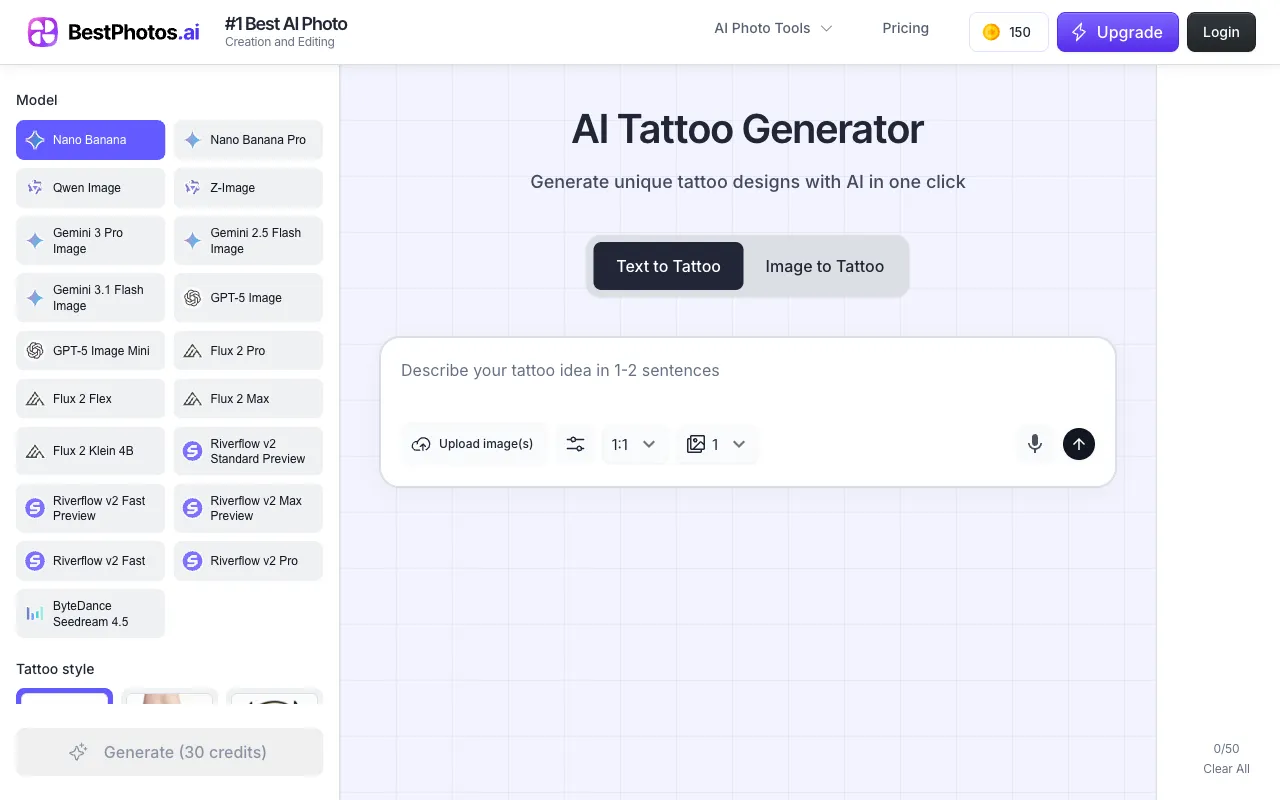
Task: Select the Gemini 2.5 Flash Image model
Action: [248, 241]
